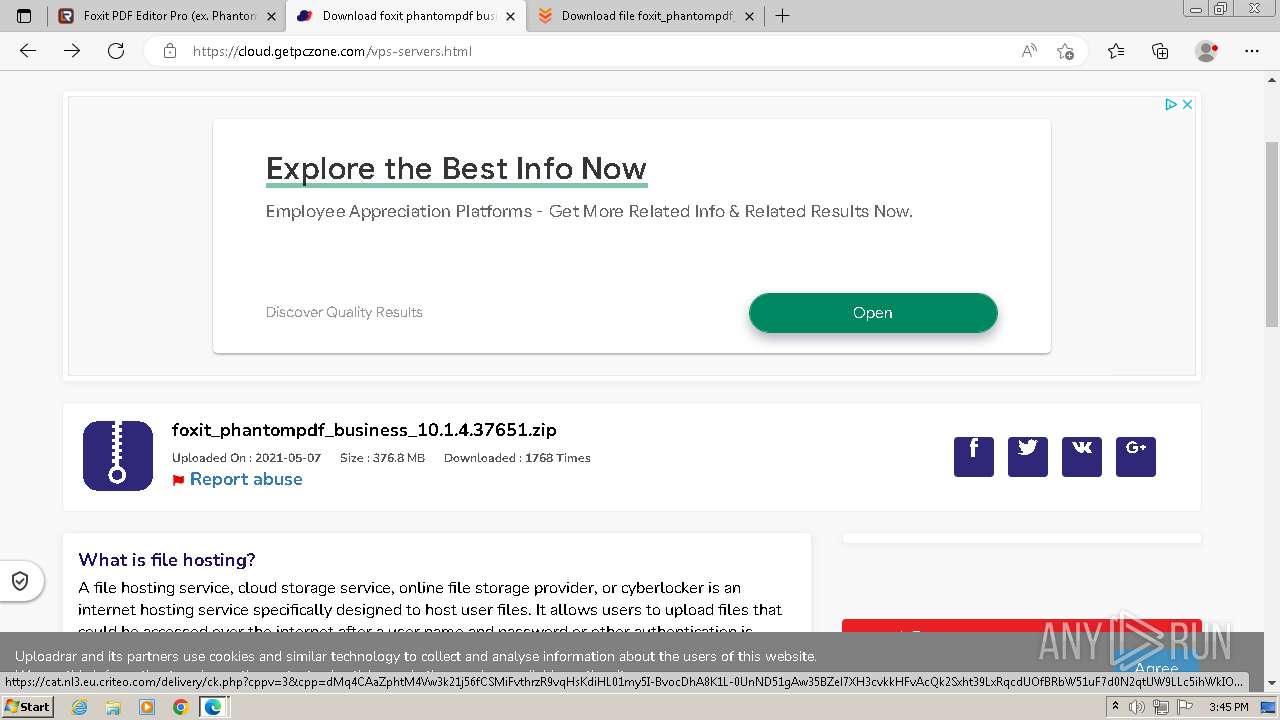Open File Explorer from the taskbar
This screenshot has height=720, width=1280.
[x=113, y=707]
